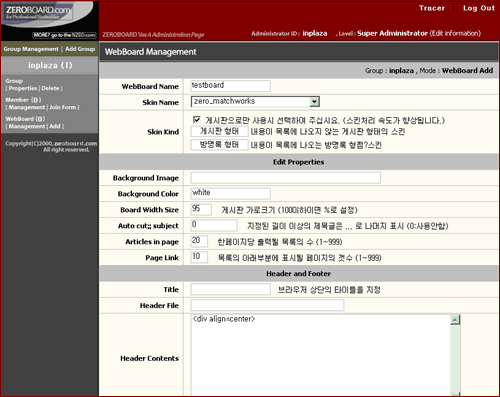Open WebBoard Management link in sidebar
Screen dimensions: 500x397
[x=27, y=126]
